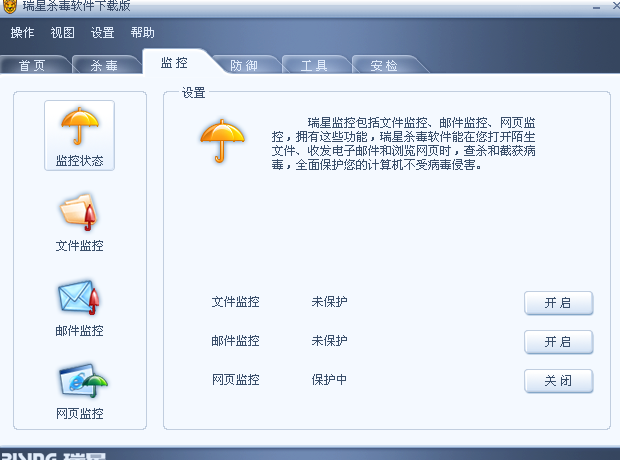Image resolution: width=620 pixels, height=460 pixels.
Task: Open the 设置 menu
Action: point(102,32)
